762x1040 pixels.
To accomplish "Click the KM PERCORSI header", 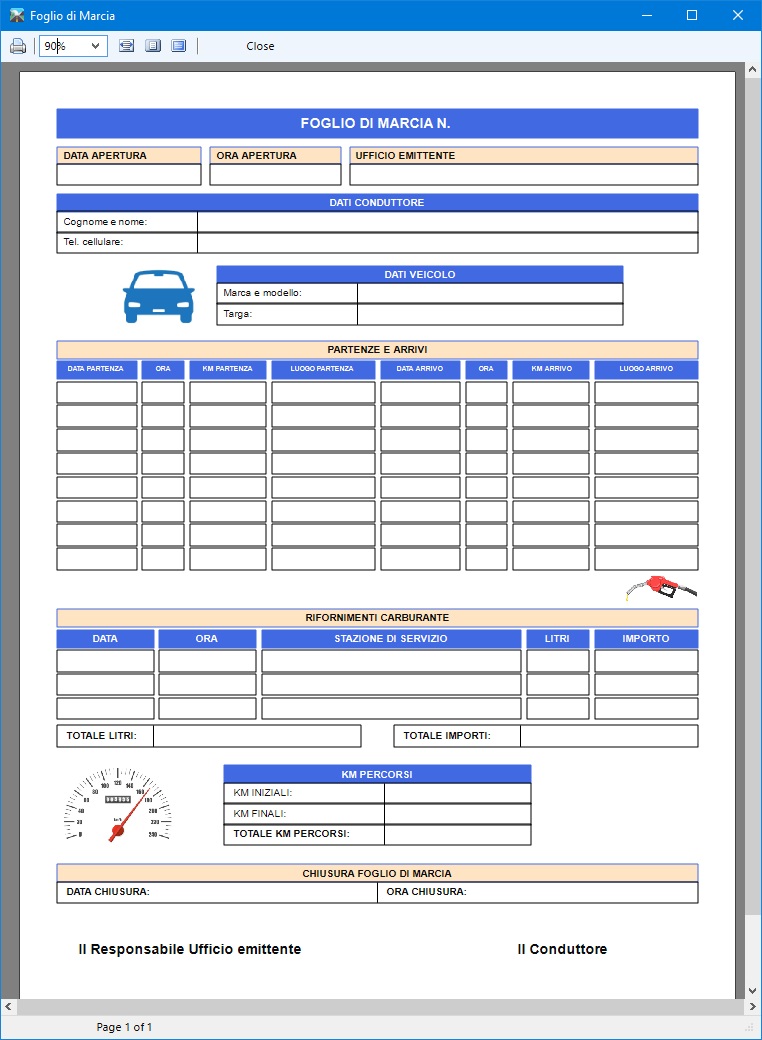I will click(377, 775).
